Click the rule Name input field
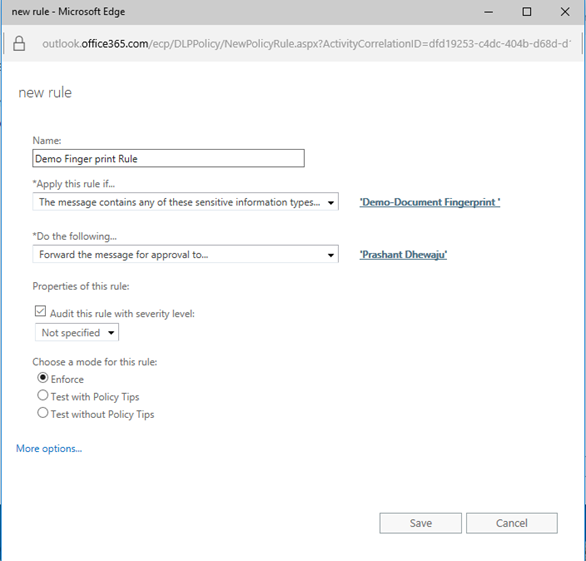The height and width of the screenshot is (561, 586). (169, 158)
